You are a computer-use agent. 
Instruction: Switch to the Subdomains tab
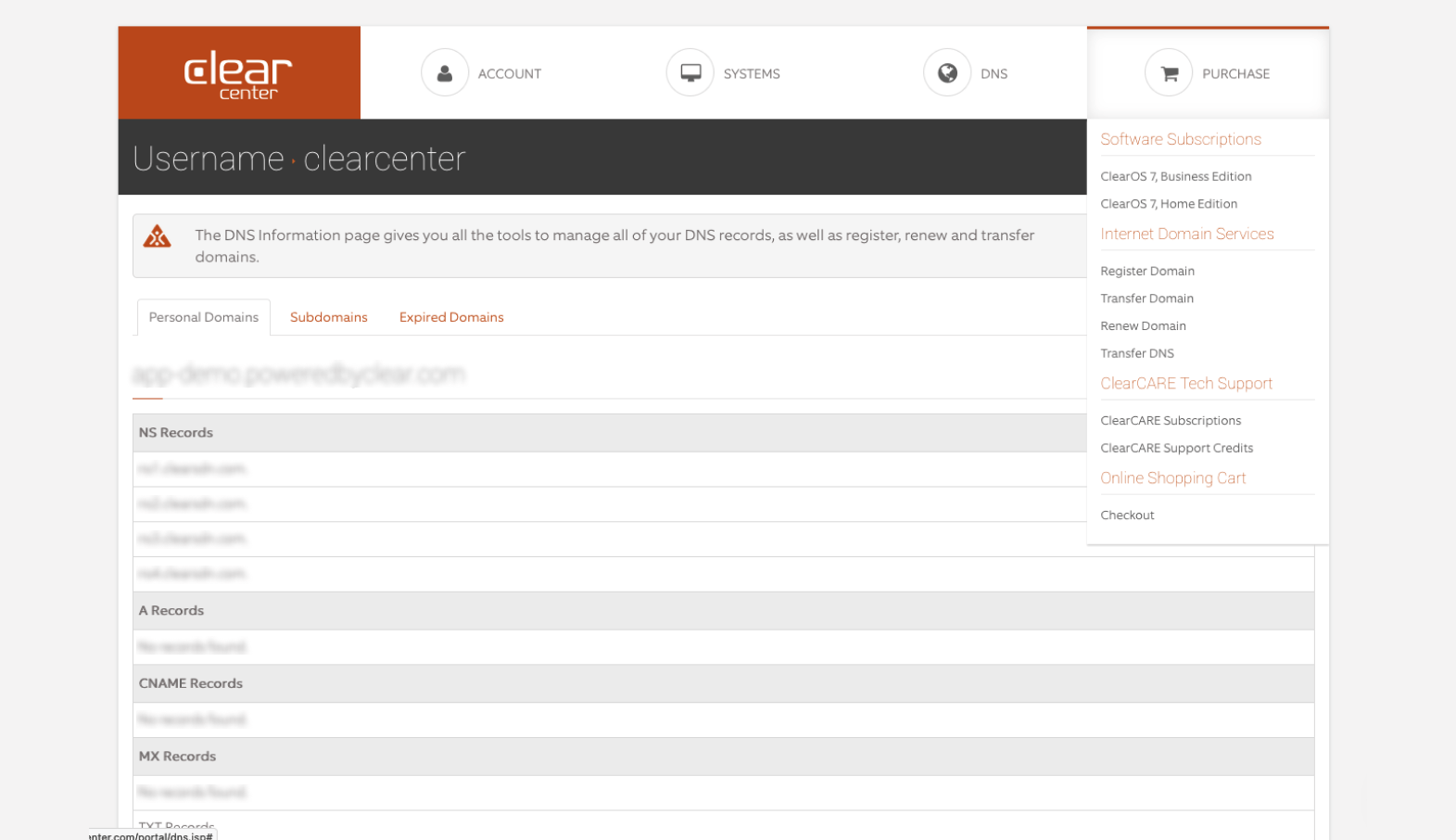pyautogui.click(x=329, y=317)
